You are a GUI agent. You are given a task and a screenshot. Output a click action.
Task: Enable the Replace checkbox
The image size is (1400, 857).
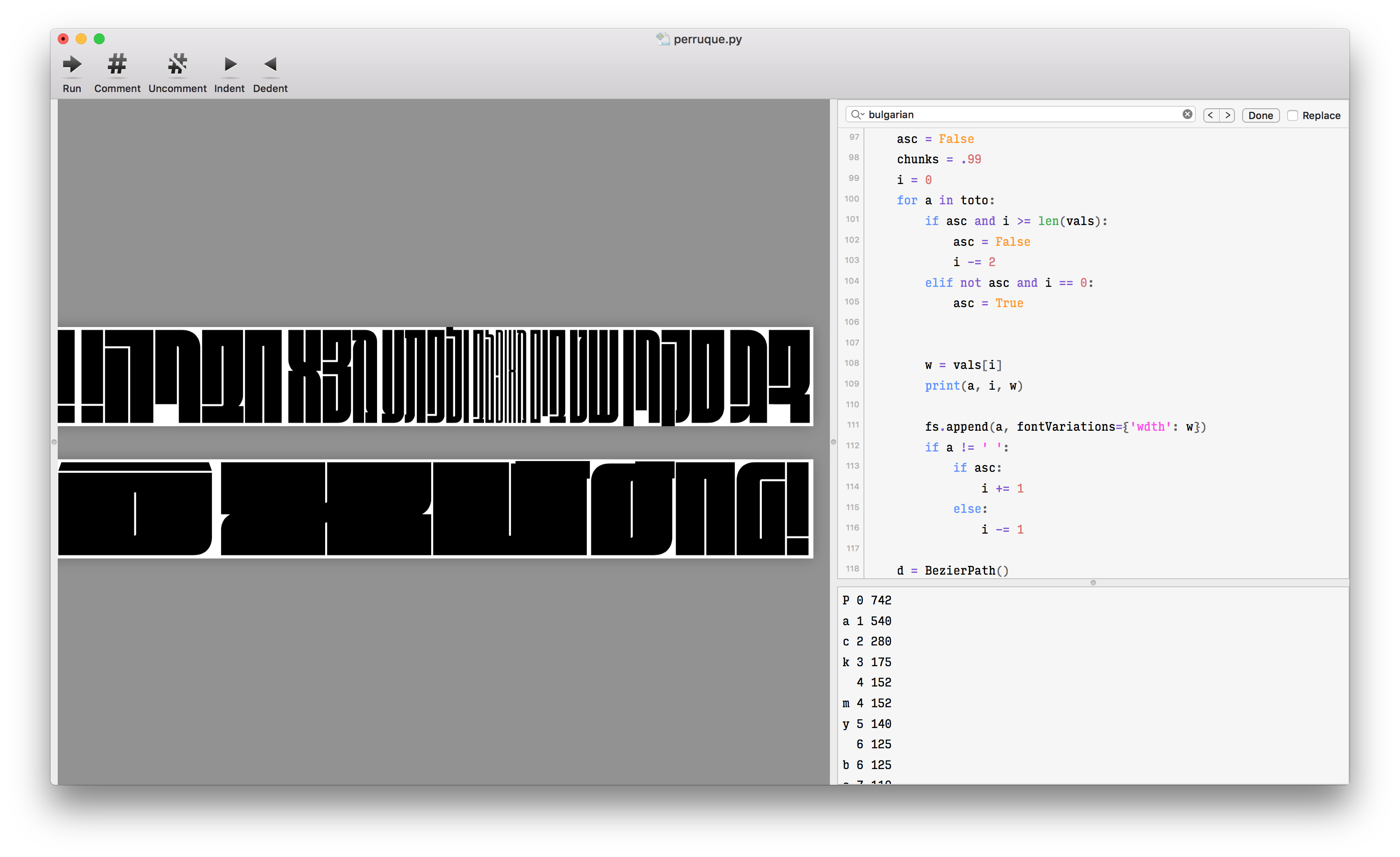pos(1293,115)
